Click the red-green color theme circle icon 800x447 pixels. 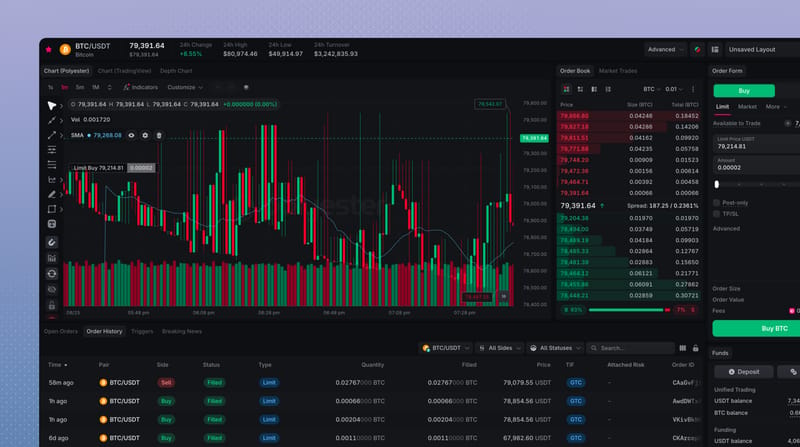(697, 49)
